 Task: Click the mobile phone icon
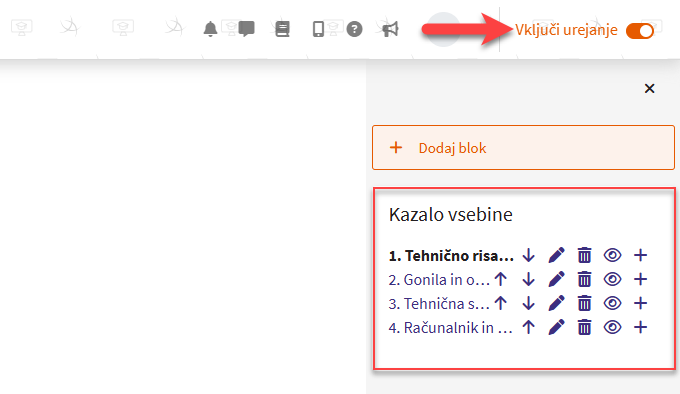pyautogui.click(x=318, y=29)
